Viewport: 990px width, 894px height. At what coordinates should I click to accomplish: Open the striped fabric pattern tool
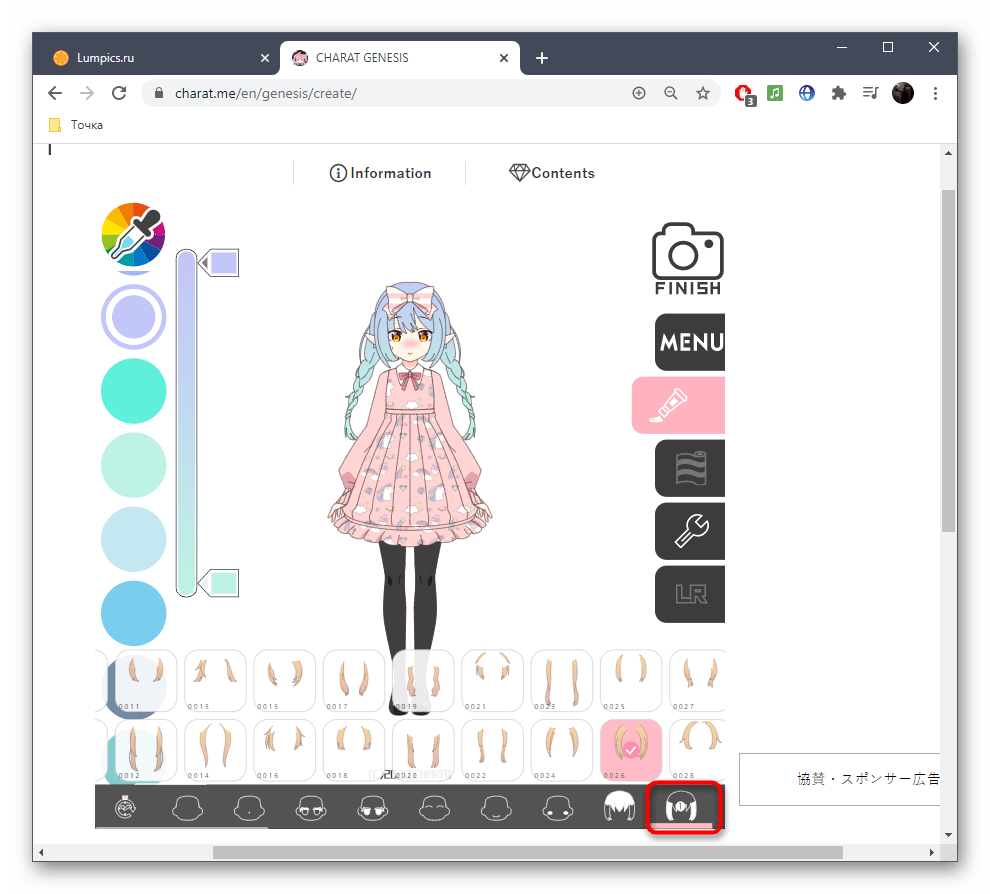tap(690, 468)
